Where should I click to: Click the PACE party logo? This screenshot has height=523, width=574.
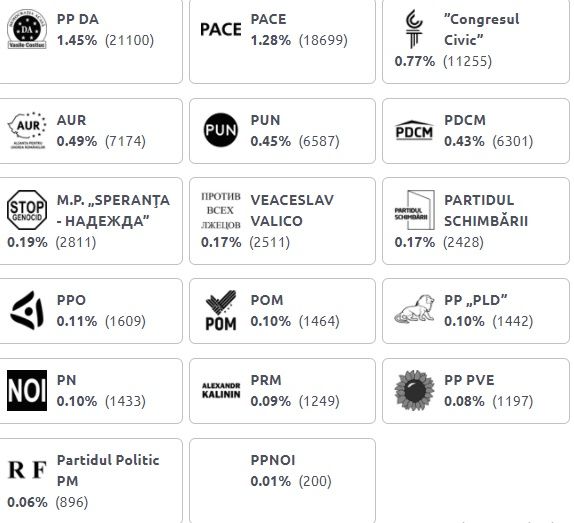click(221, 29)
